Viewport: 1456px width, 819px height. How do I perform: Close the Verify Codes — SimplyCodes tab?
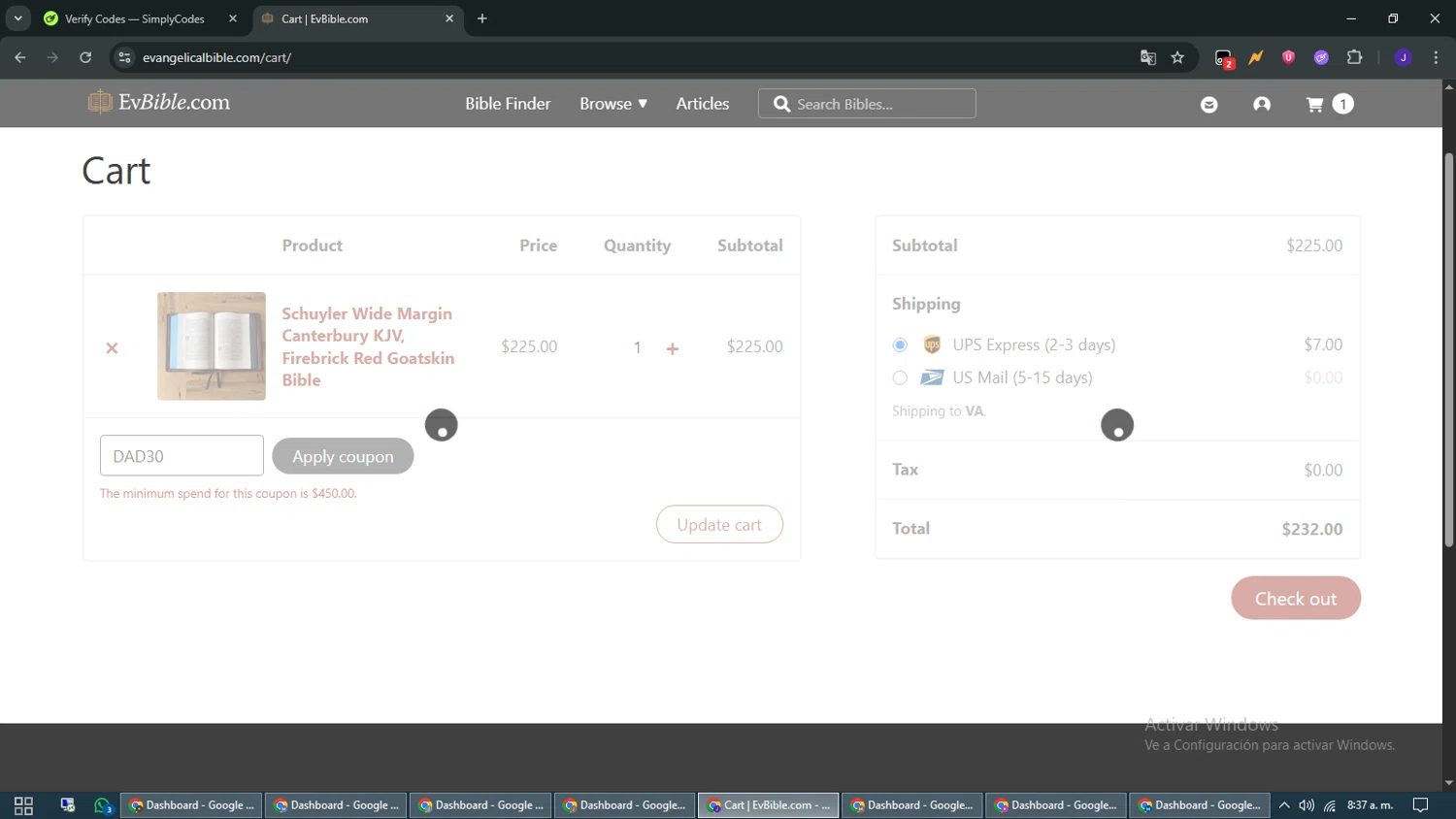233,18
